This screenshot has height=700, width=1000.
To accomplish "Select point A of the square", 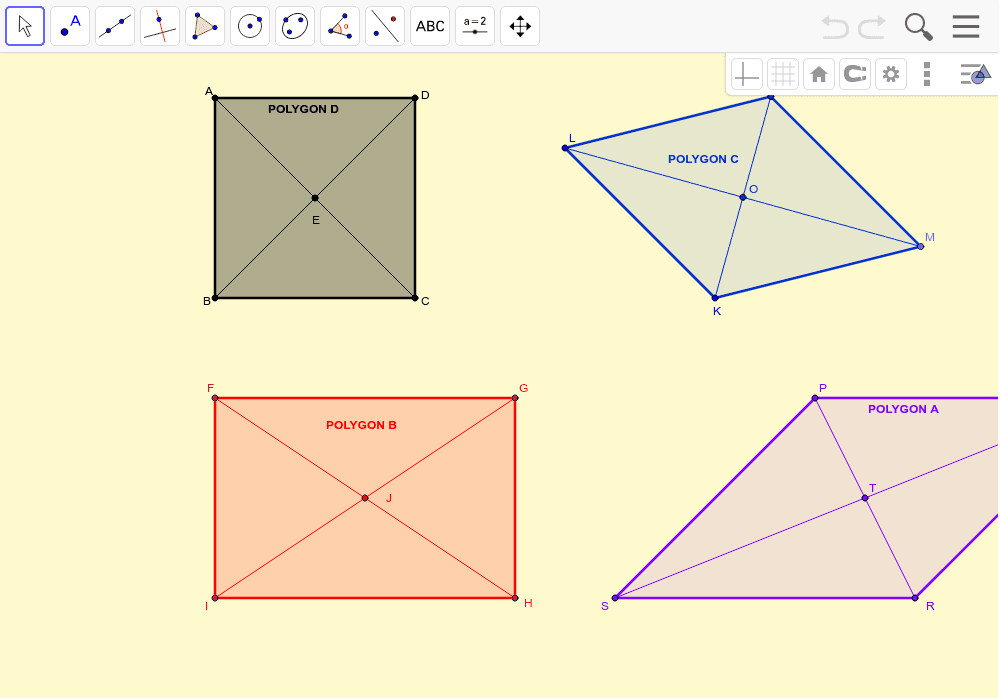I will [215, 98].
